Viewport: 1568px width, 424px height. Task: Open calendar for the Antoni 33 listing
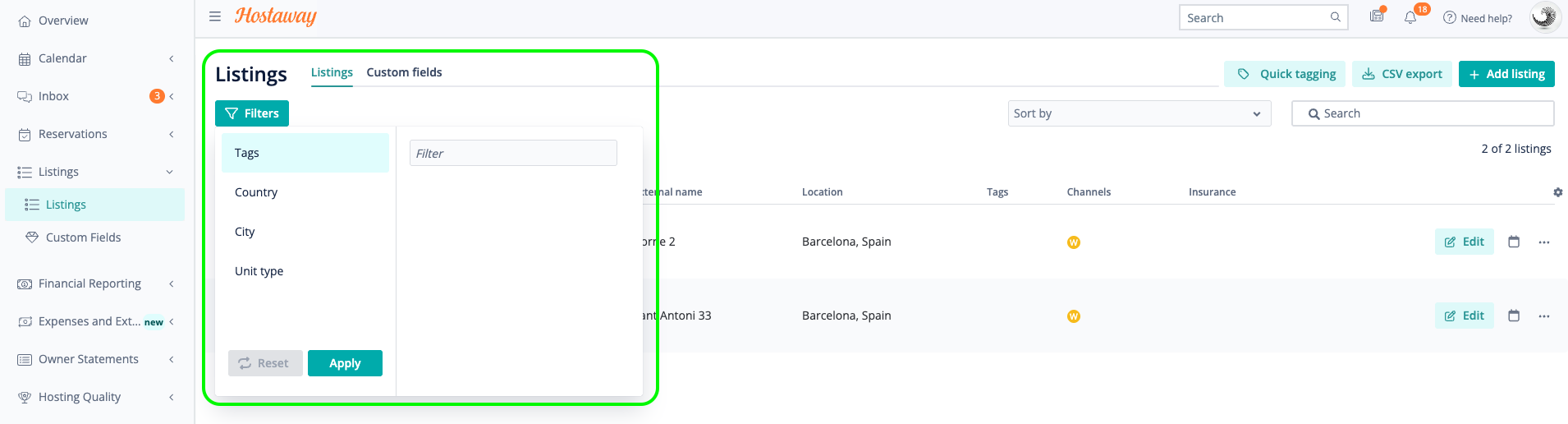[1515, 316]
